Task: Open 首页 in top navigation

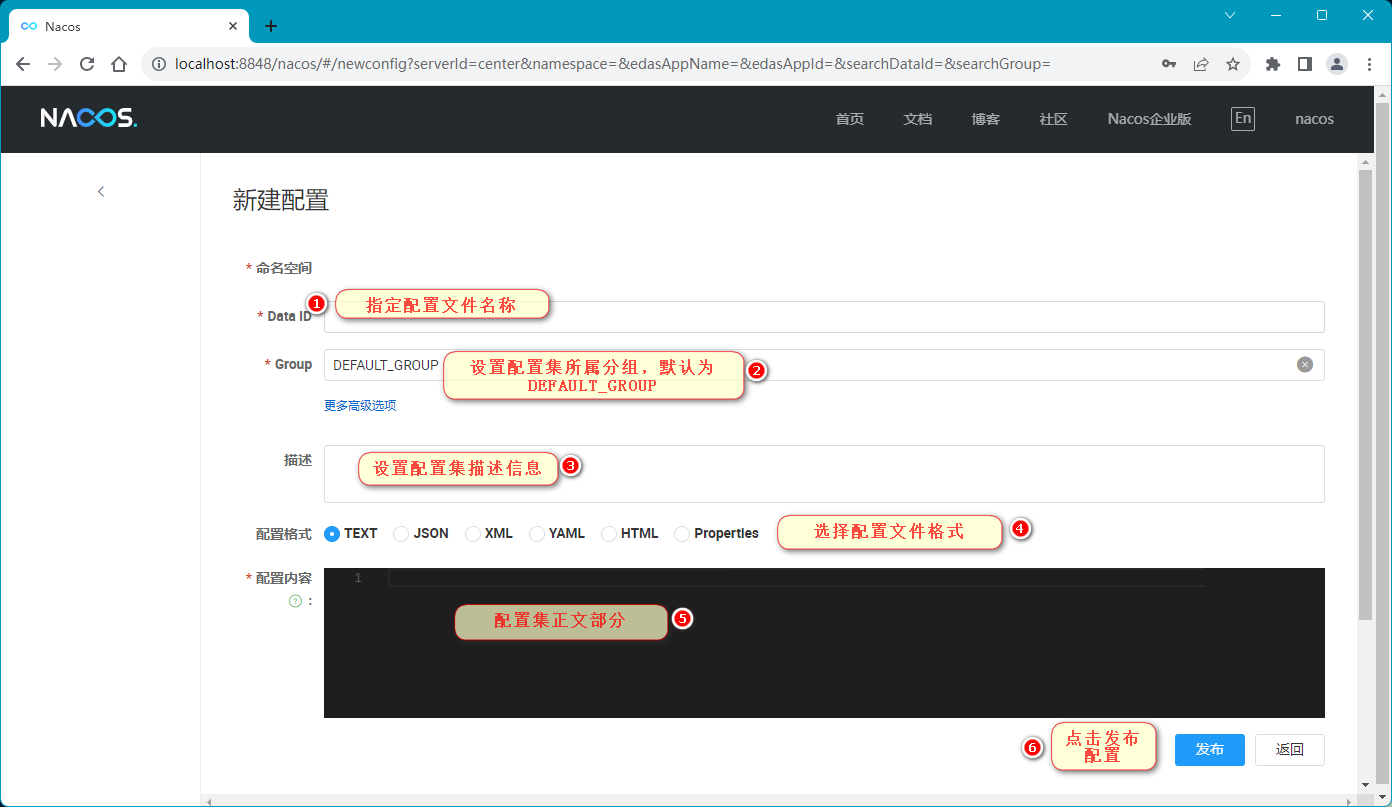Action: point(850,119)
